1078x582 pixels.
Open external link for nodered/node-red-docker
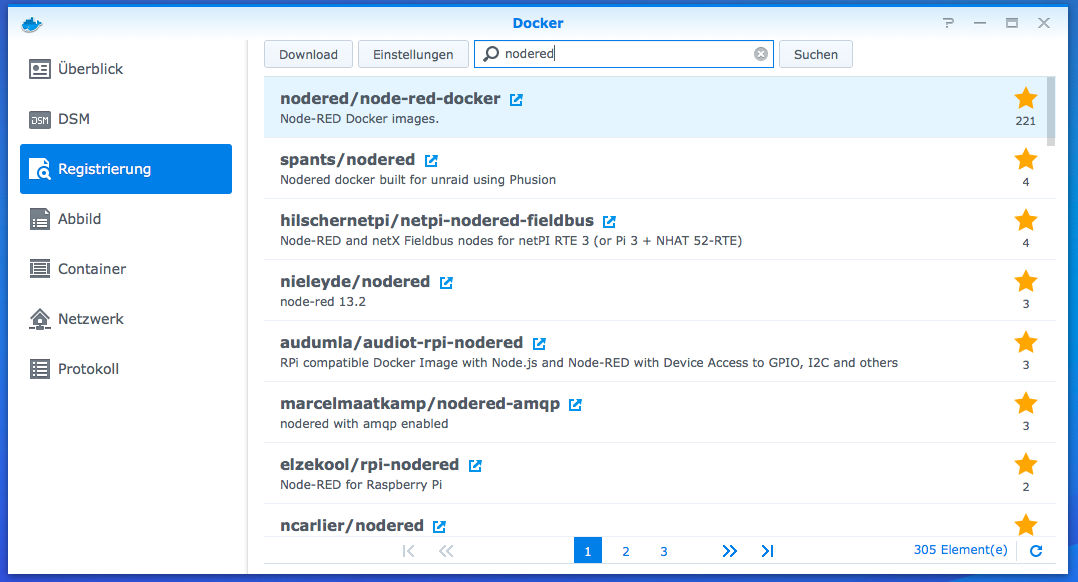coord(516,100)
